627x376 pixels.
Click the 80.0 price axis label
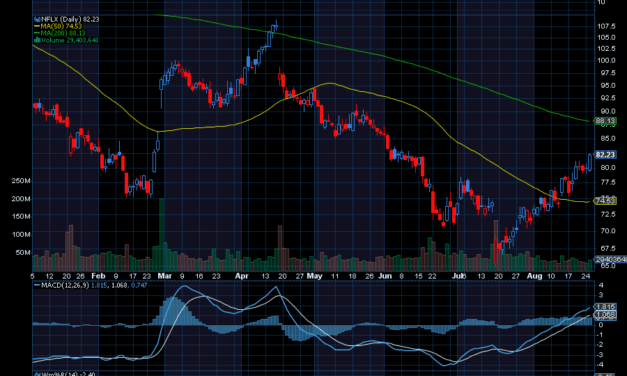607,168
